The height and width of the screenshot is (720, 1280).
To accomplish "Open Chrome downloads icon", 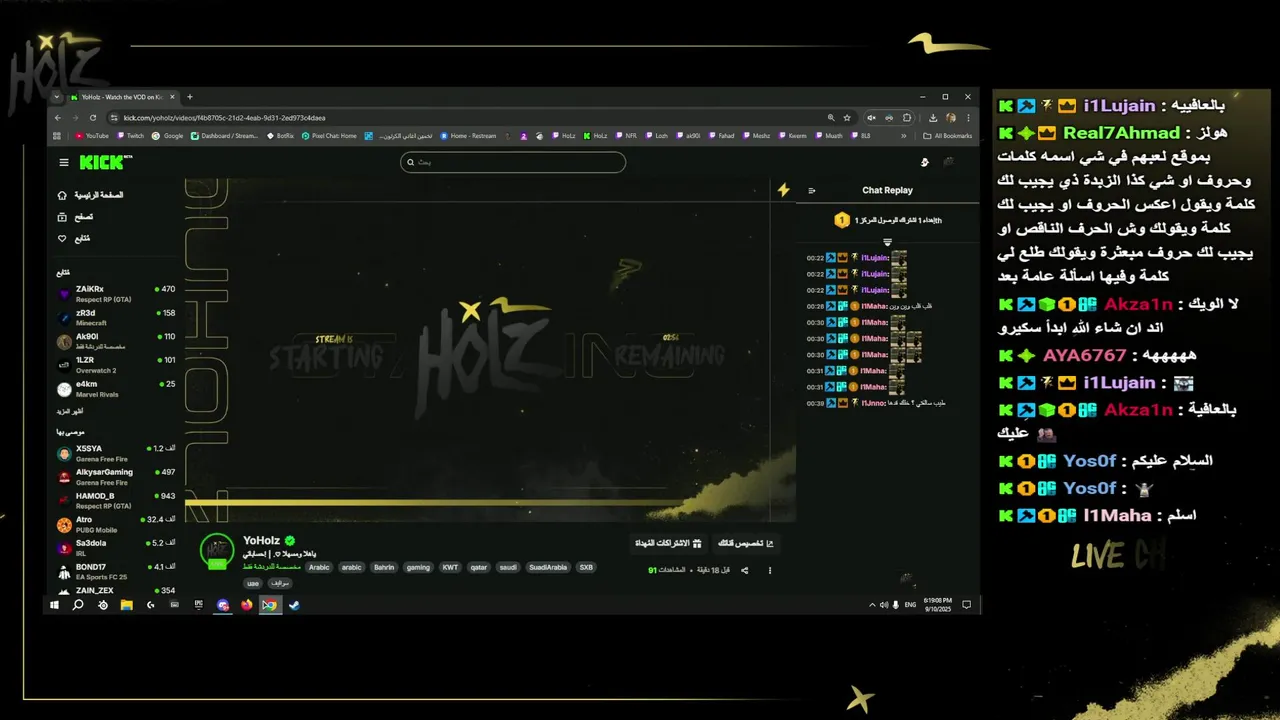I will (933, 117).
